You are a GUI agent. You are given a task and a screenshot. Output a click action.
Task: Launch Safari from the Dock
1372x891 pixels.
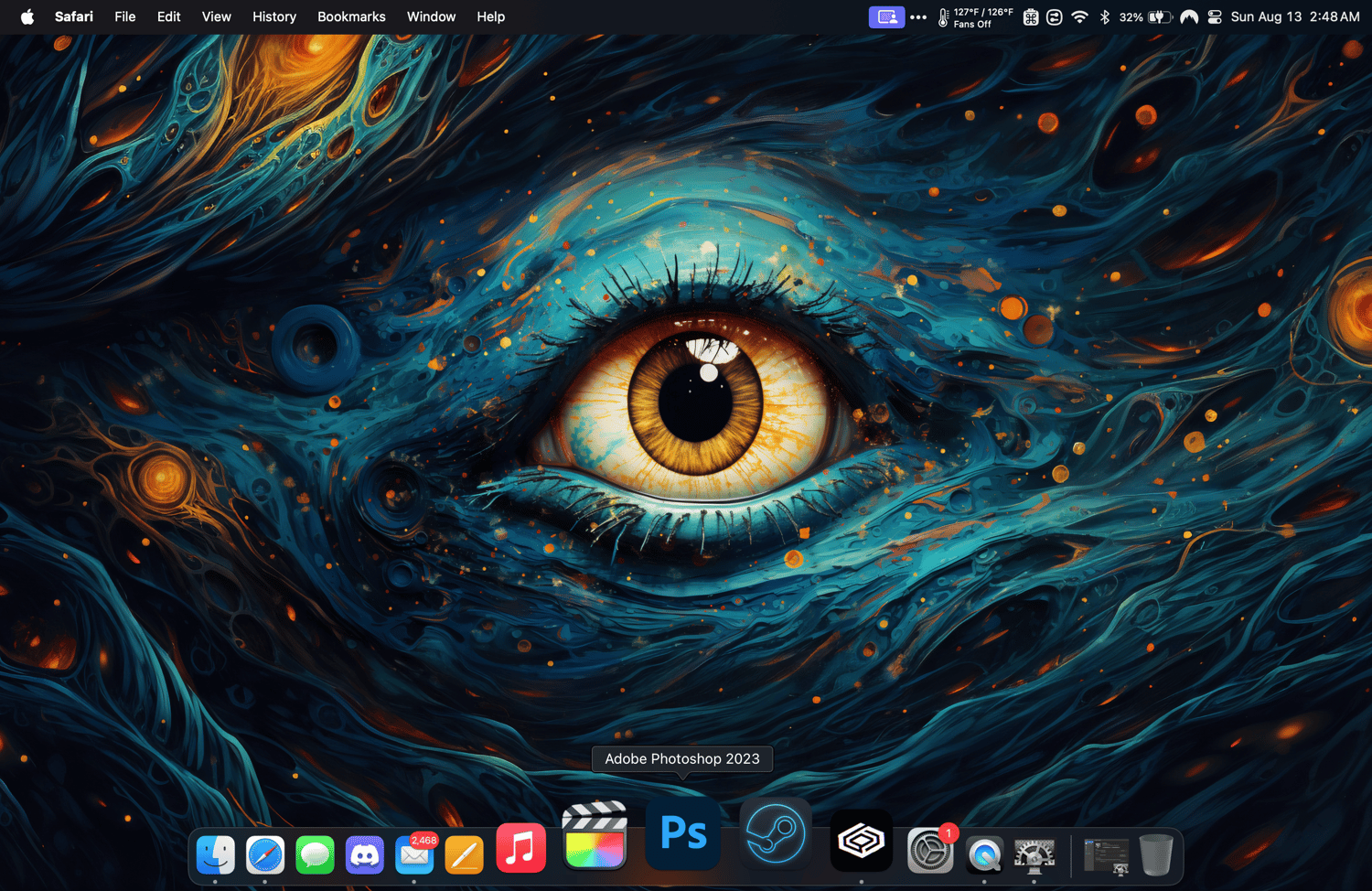tap(265, 854)
